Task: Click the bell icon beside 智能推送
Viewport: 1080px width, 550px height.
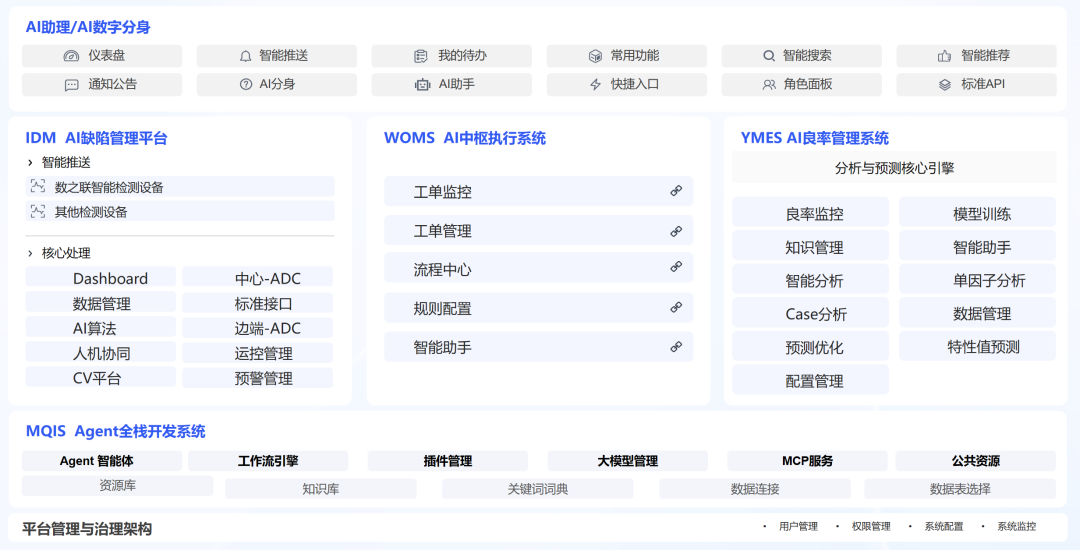Action: point(245,56)
